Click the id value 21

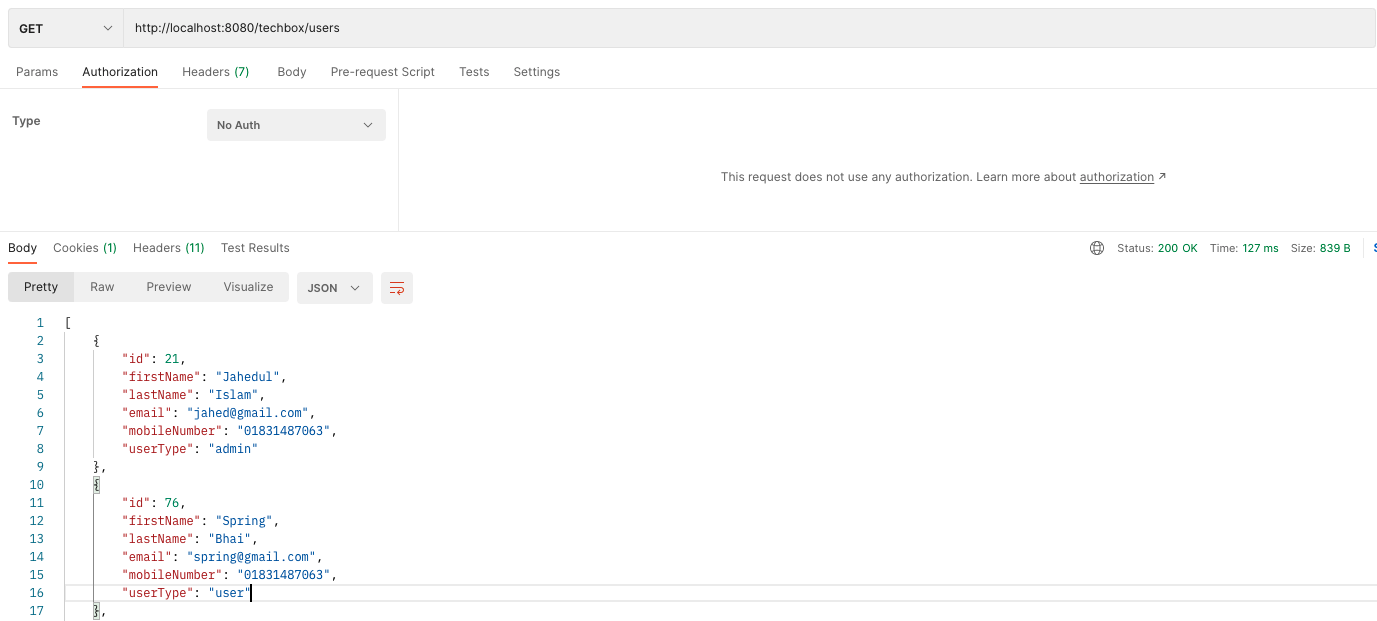tap(172, 359)
